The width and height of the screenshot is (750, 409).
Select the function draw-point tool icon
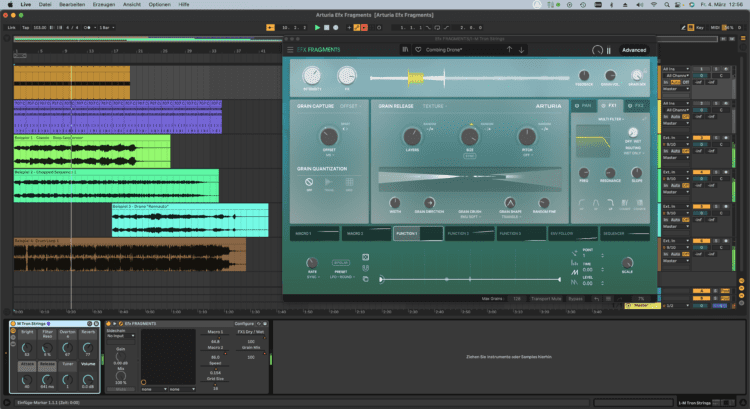coord(574,254)
